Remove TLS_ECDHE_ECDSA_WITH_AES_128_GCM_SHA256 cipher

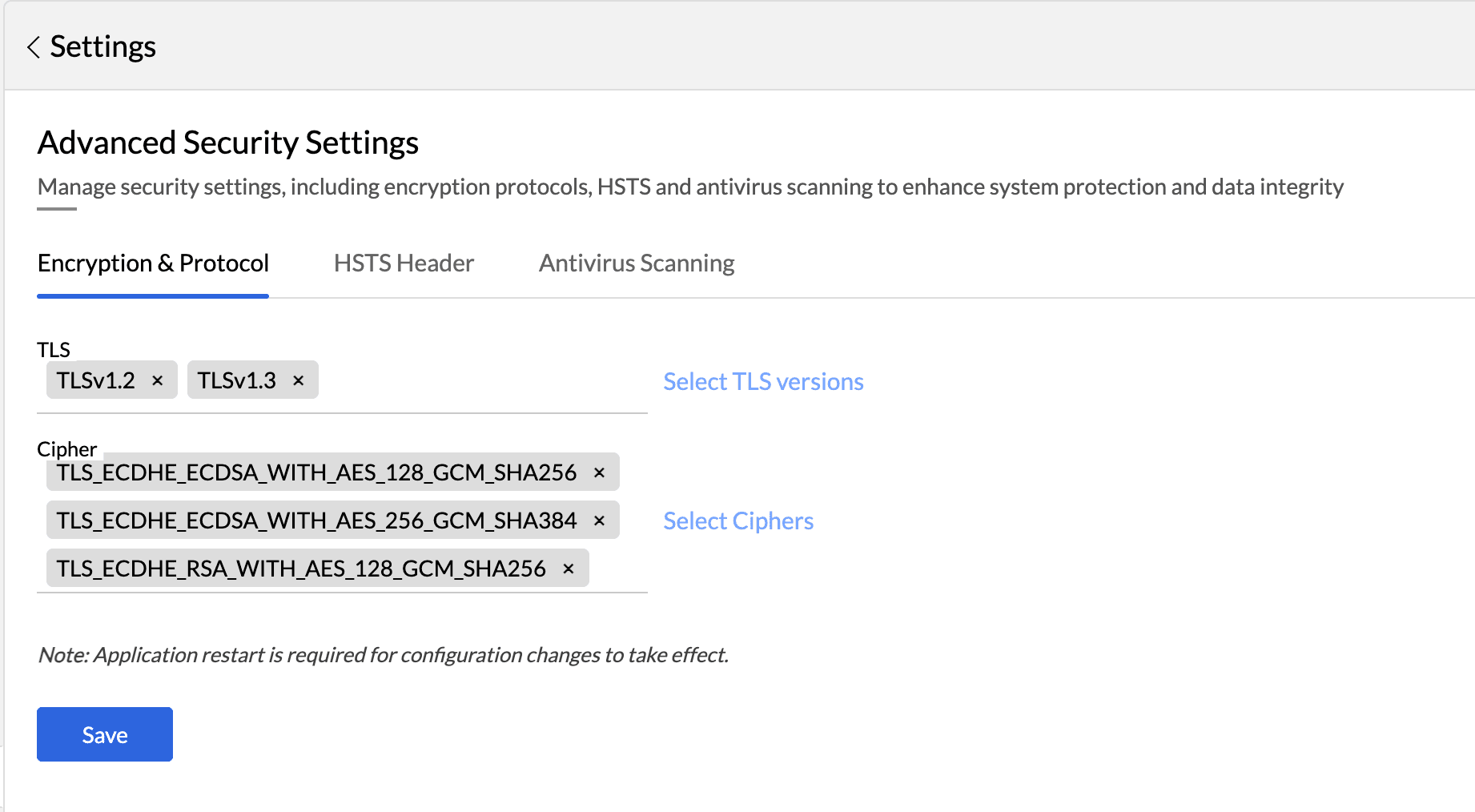click(x=599, y=472)
